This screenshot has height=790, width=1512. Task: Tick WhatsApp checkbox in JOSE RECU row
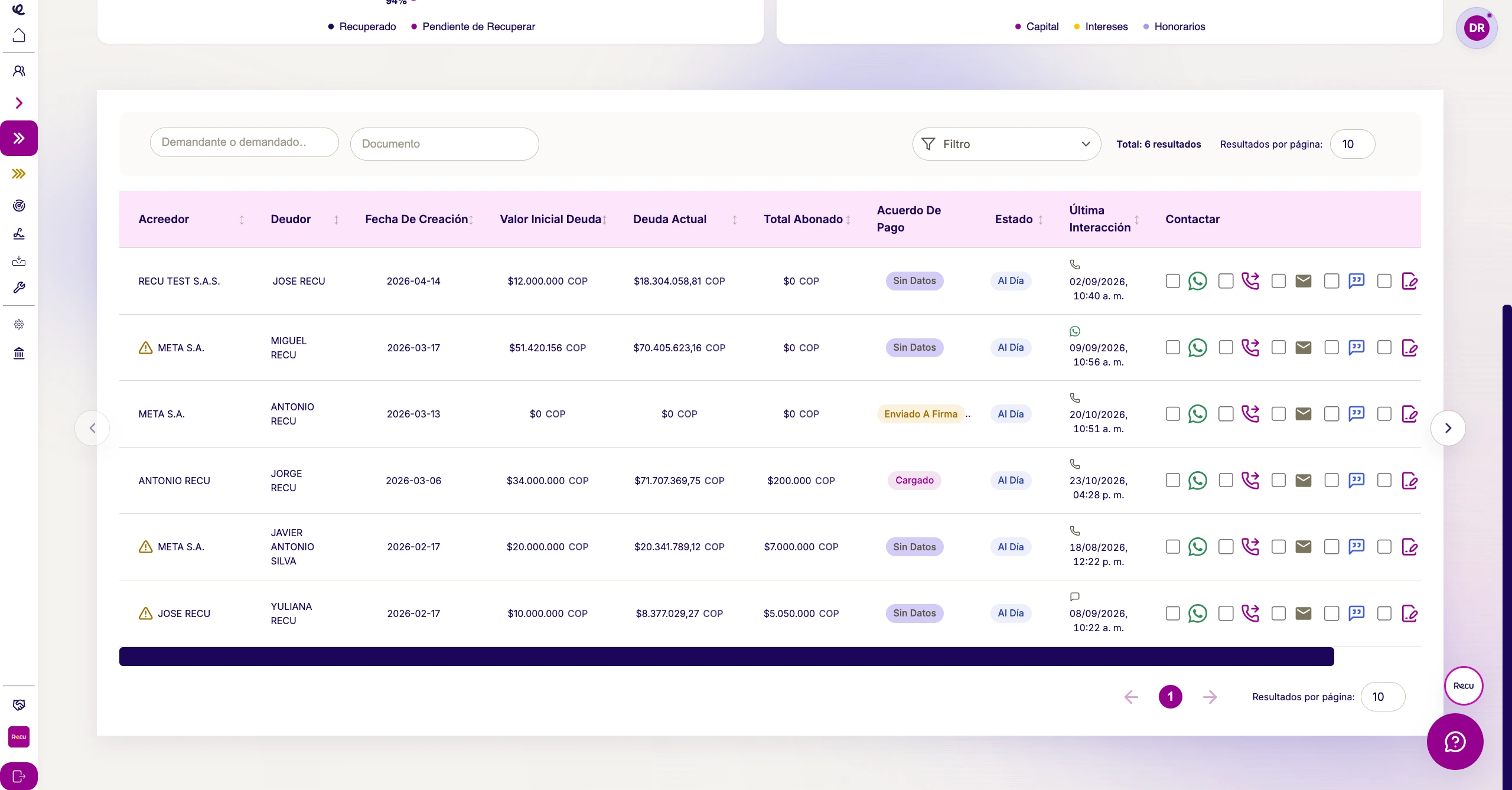(1172, 281)
